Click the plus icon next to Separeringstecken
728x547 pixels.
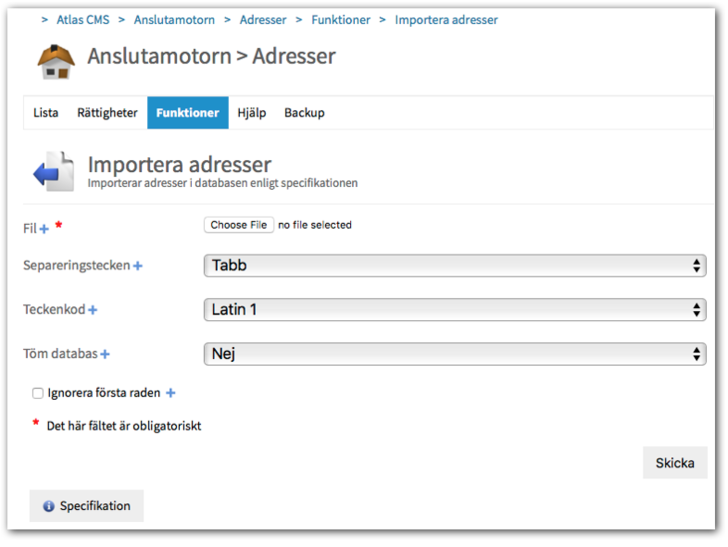pyautogui.click(x=138, y=266)
